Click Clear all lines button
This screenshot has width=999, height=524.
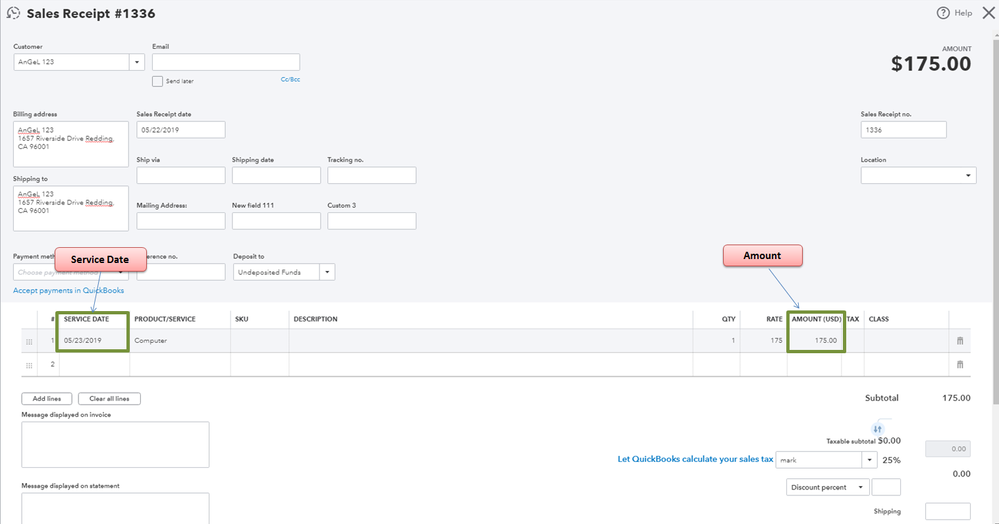point(109,398)
